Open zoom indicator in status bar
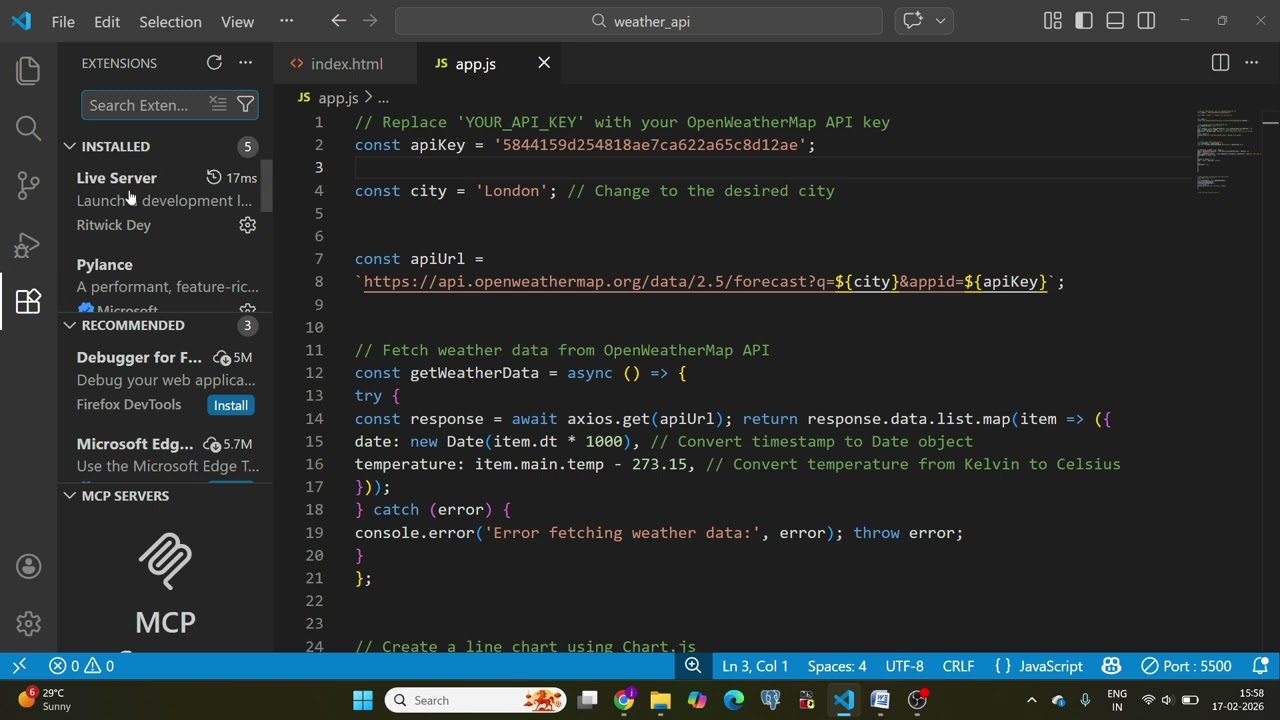The image size is (1280, 720). tap(692, 666)
